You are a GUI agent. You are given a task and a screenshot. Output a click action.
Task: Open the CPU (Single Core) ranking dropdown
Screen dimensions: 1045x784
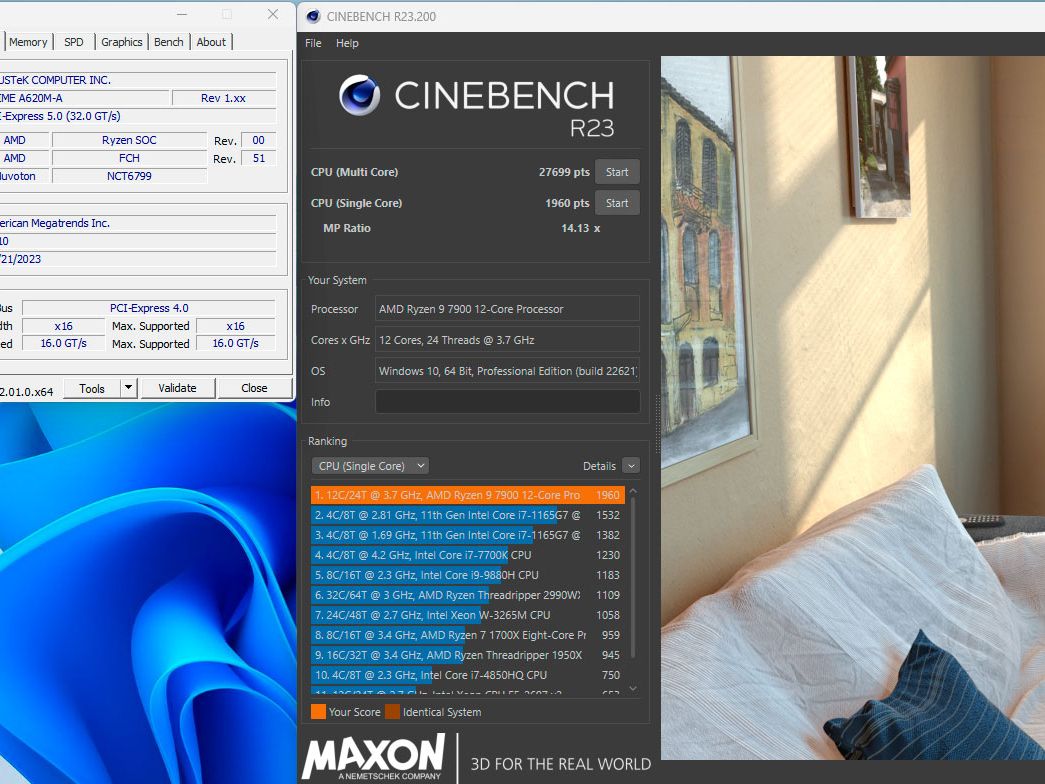click(370, 465)
